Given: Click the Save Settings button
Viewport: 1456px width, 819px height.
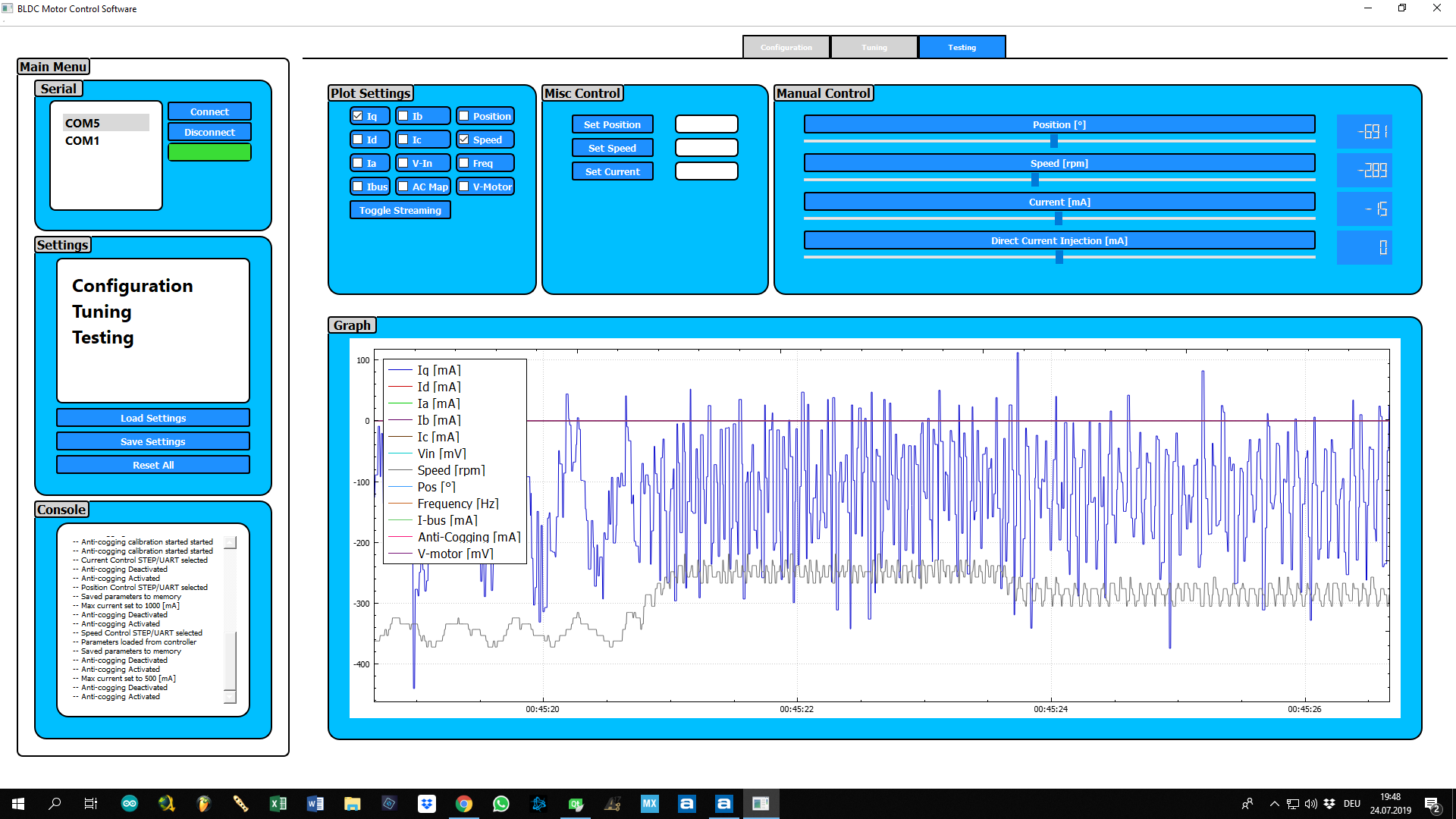Looking at the screenshot, I should [152, 441].
